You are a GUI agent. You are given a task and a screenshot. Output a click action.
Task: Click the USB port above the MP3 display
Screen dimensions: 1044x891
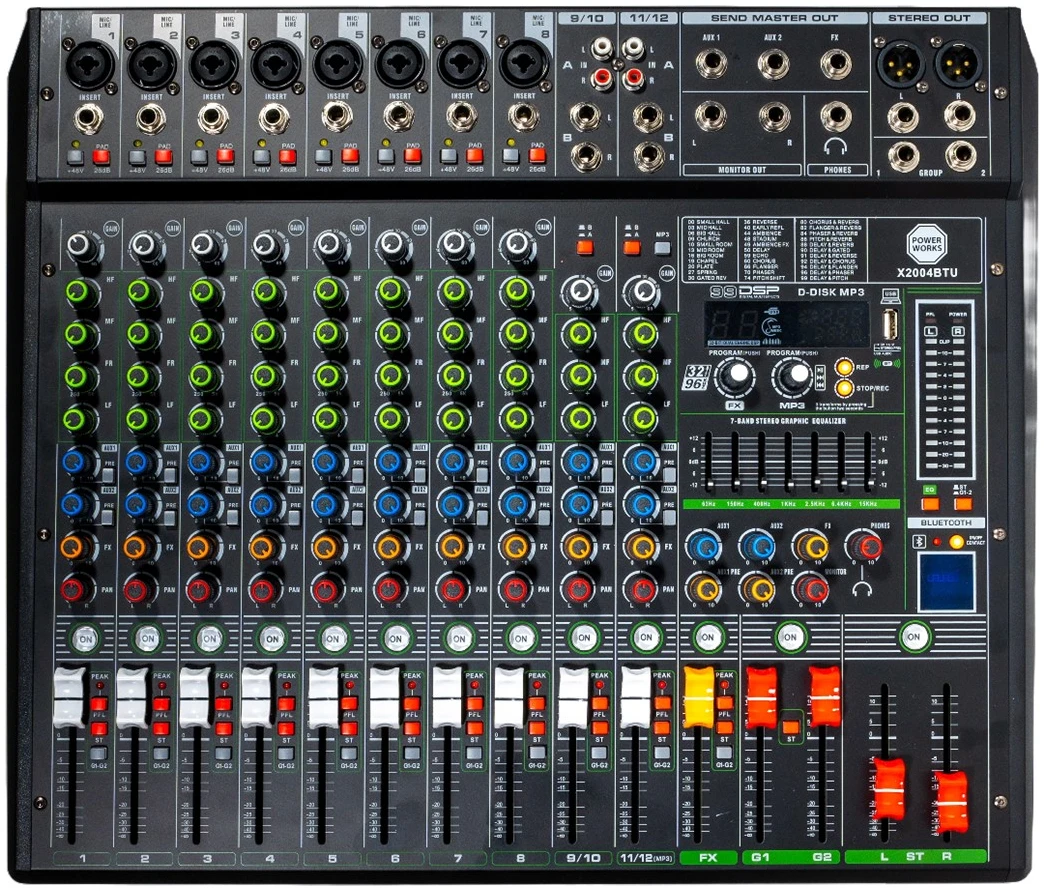pos(890,325)
